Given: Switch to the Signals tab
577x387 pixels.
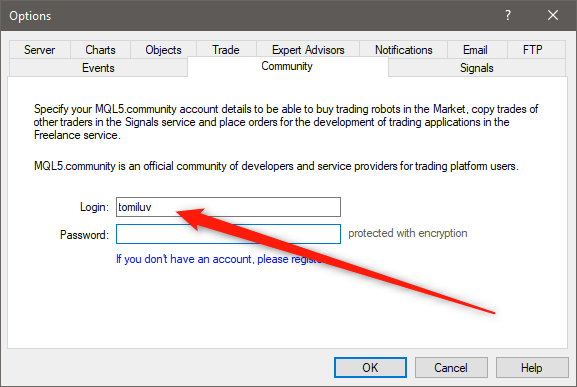Looking at the screenshot, I should click(477, 68).
